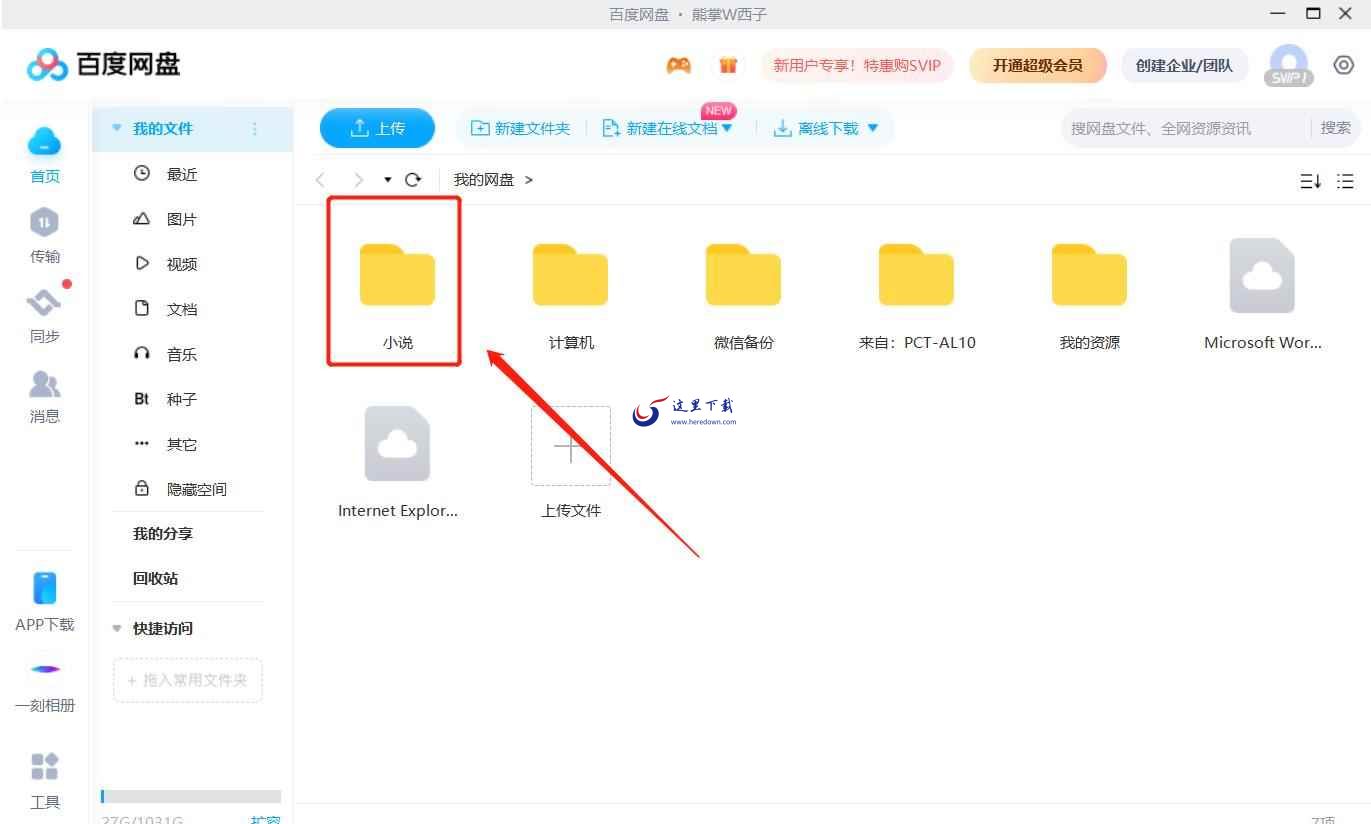
Task: Refresh the current folder listing
Action: (x=413, y=180)
